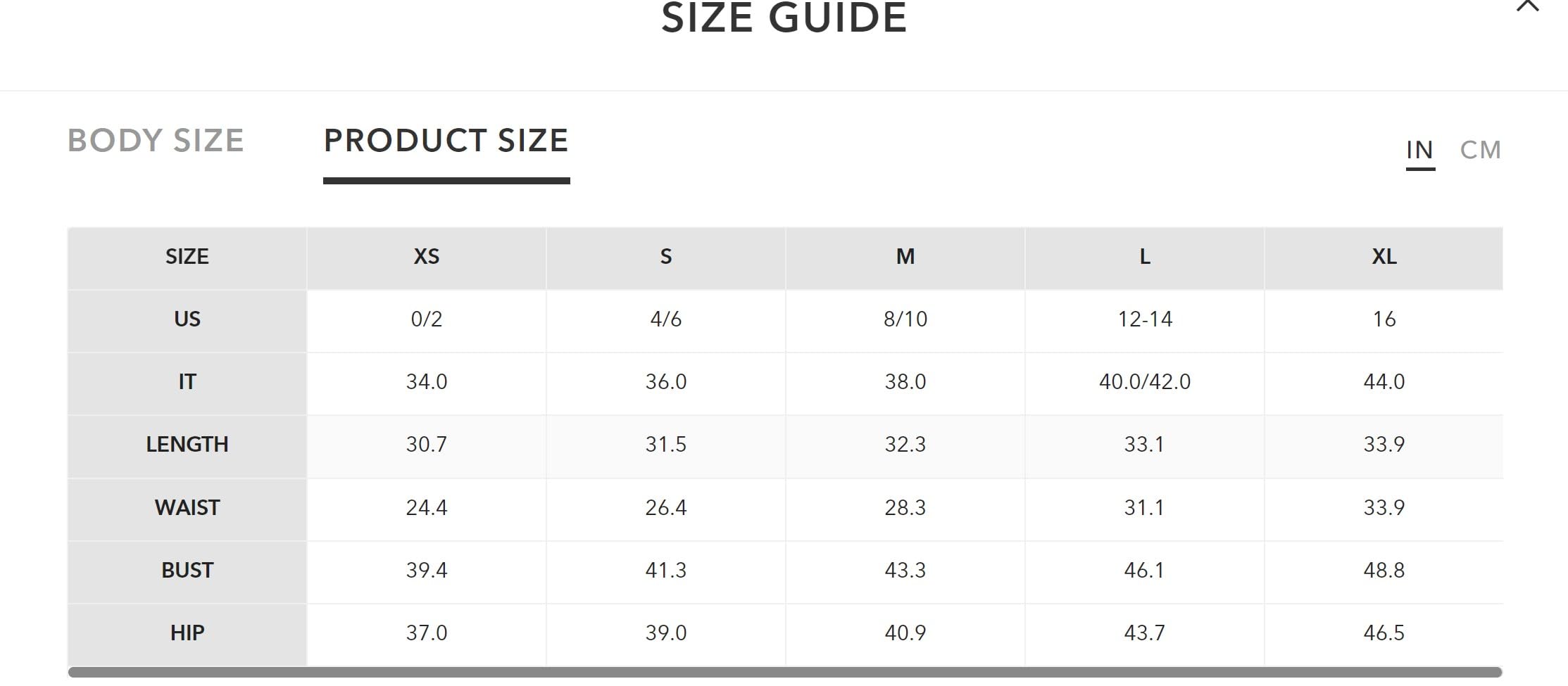
Task: Switch units to CM
Action: (x=1480, y=150)
